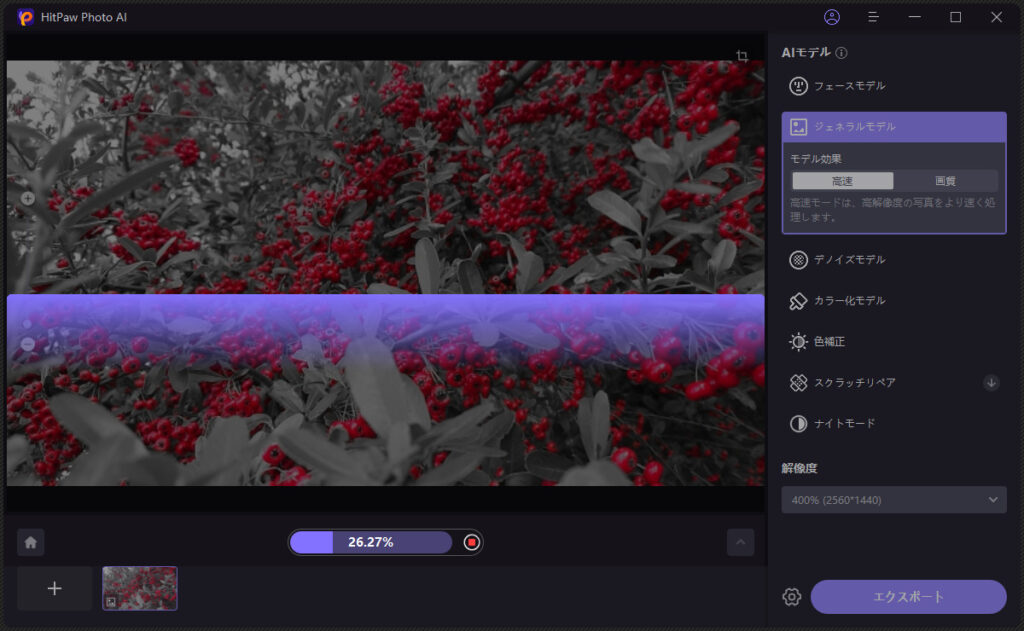Zoom in using the plus icon
Image resolution: width=1024 pixels, height=631 pixels.
(27, 198)
